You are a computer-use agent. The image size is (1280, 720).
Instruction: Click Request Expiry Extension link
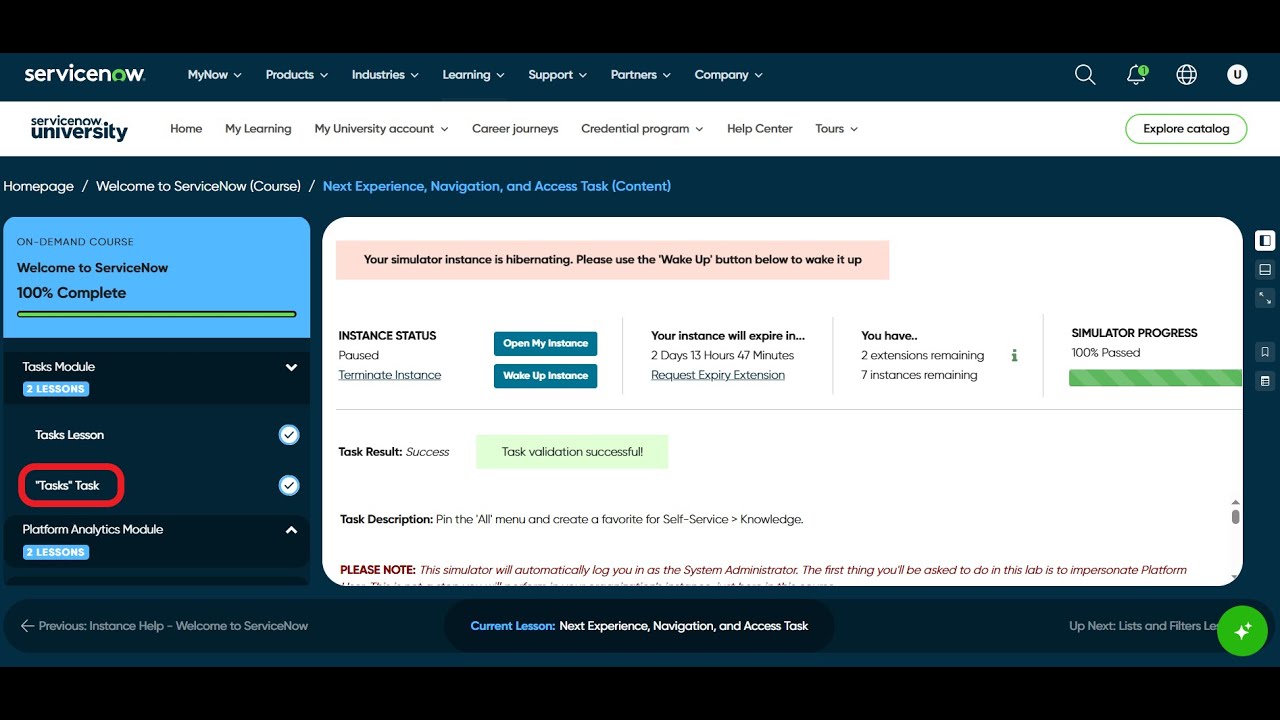(718, 375)
